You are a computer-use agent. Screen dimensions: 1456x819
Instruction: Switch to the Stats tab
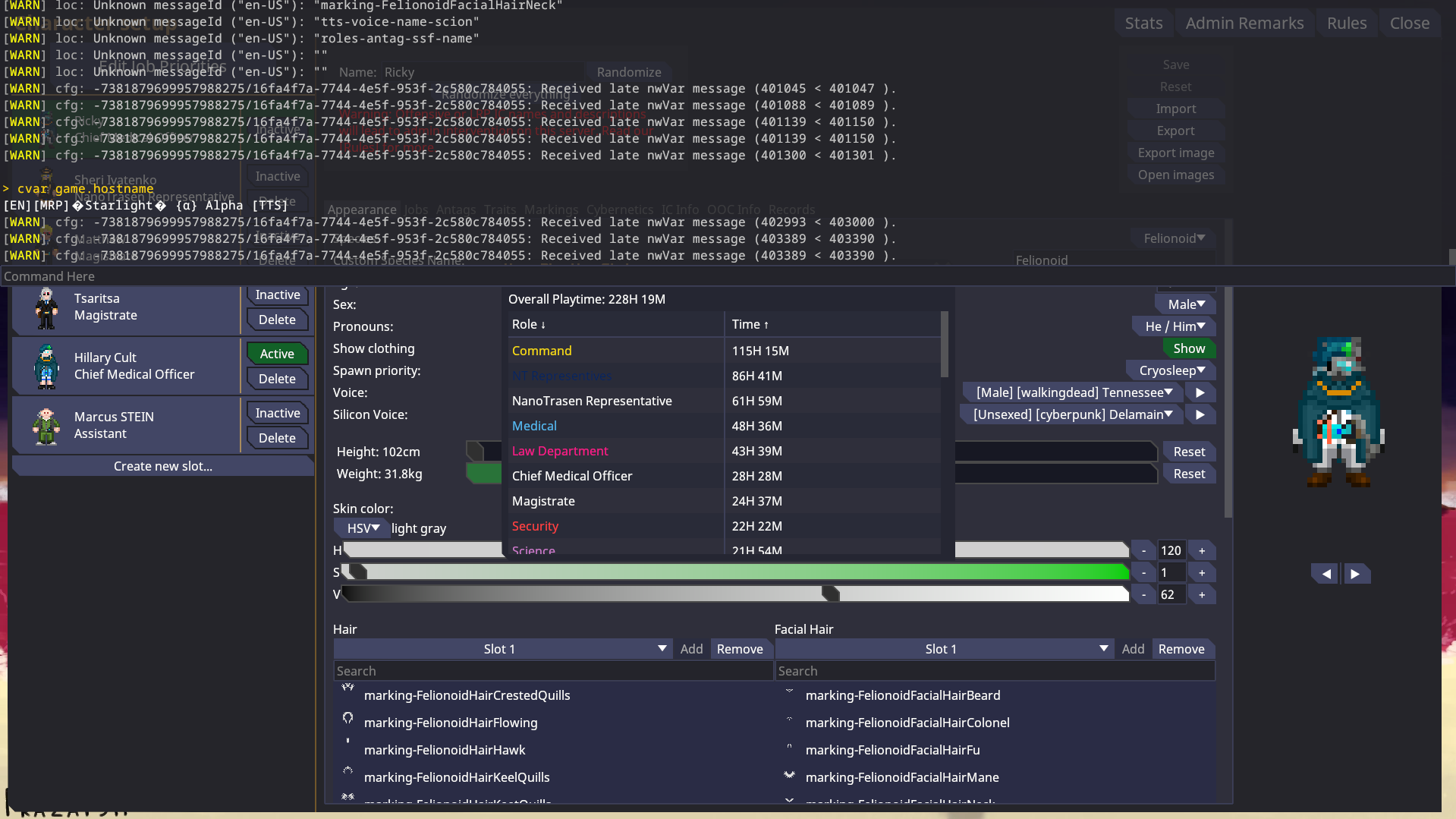coord(1143,24)
